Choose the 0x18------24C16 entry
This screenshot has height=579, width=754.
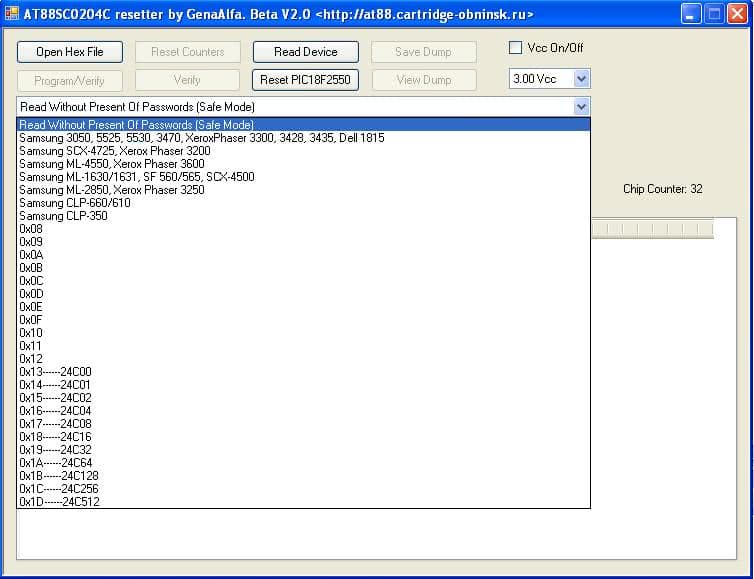[303, 437]
